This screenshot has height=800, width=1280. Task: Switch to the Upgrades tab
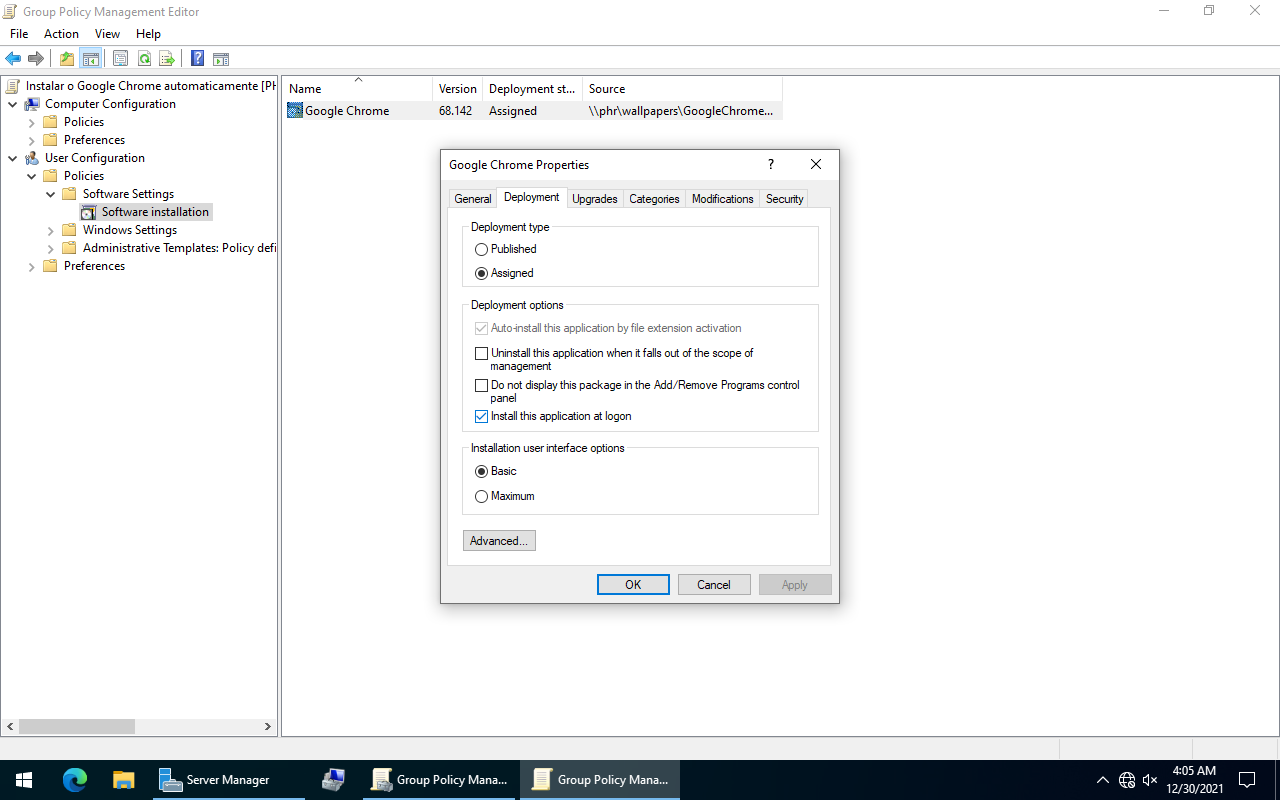594,199
